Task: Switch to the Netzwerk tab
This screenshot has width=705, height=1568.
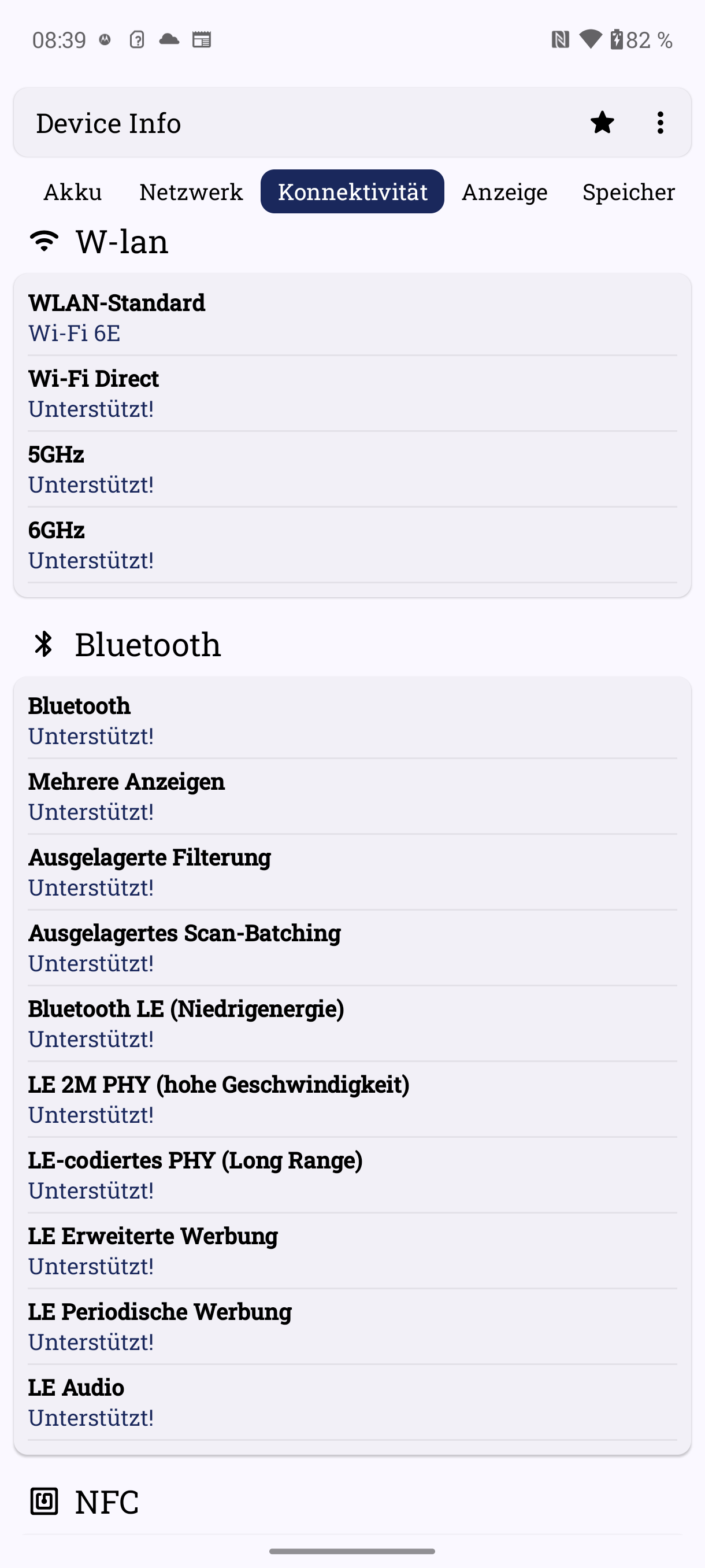Action: [x=191, y=192]
